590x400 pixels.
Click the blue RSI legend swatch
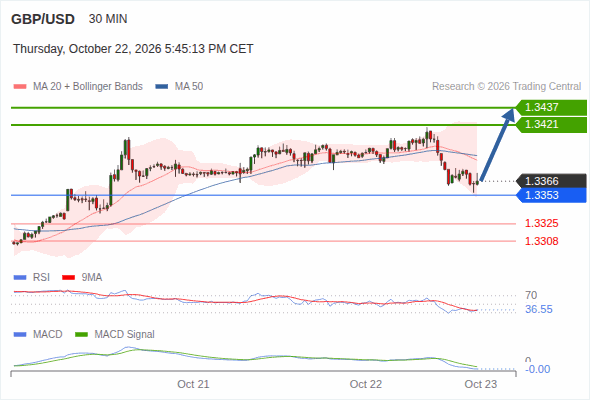pyautogui.click(x=20, y=278)
